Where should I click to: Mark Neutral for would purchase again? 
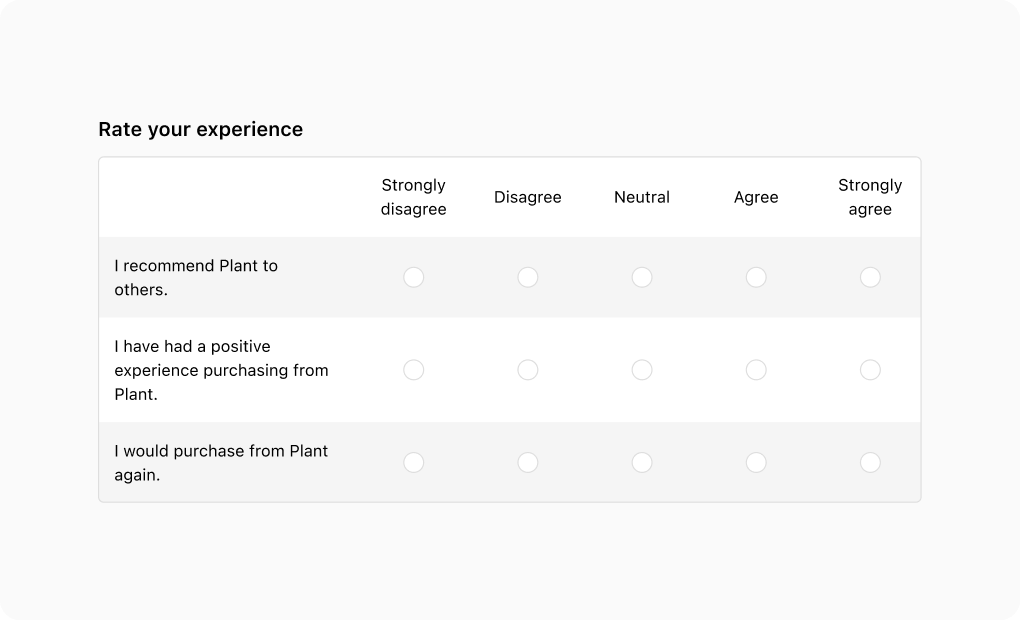pyautogui.click(x=641, y=463)
